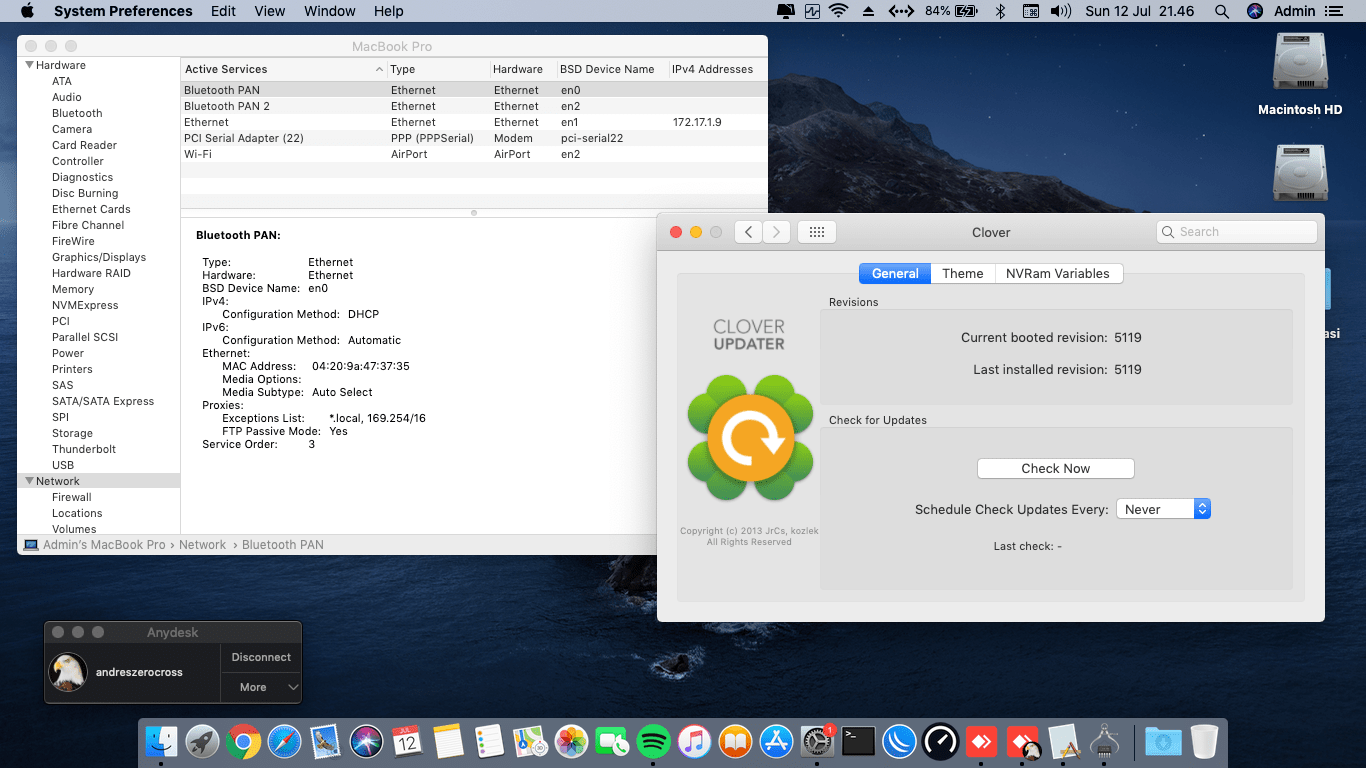Open the Window menu in menu bar
The image size is (1366, 768).
[329, 11]
